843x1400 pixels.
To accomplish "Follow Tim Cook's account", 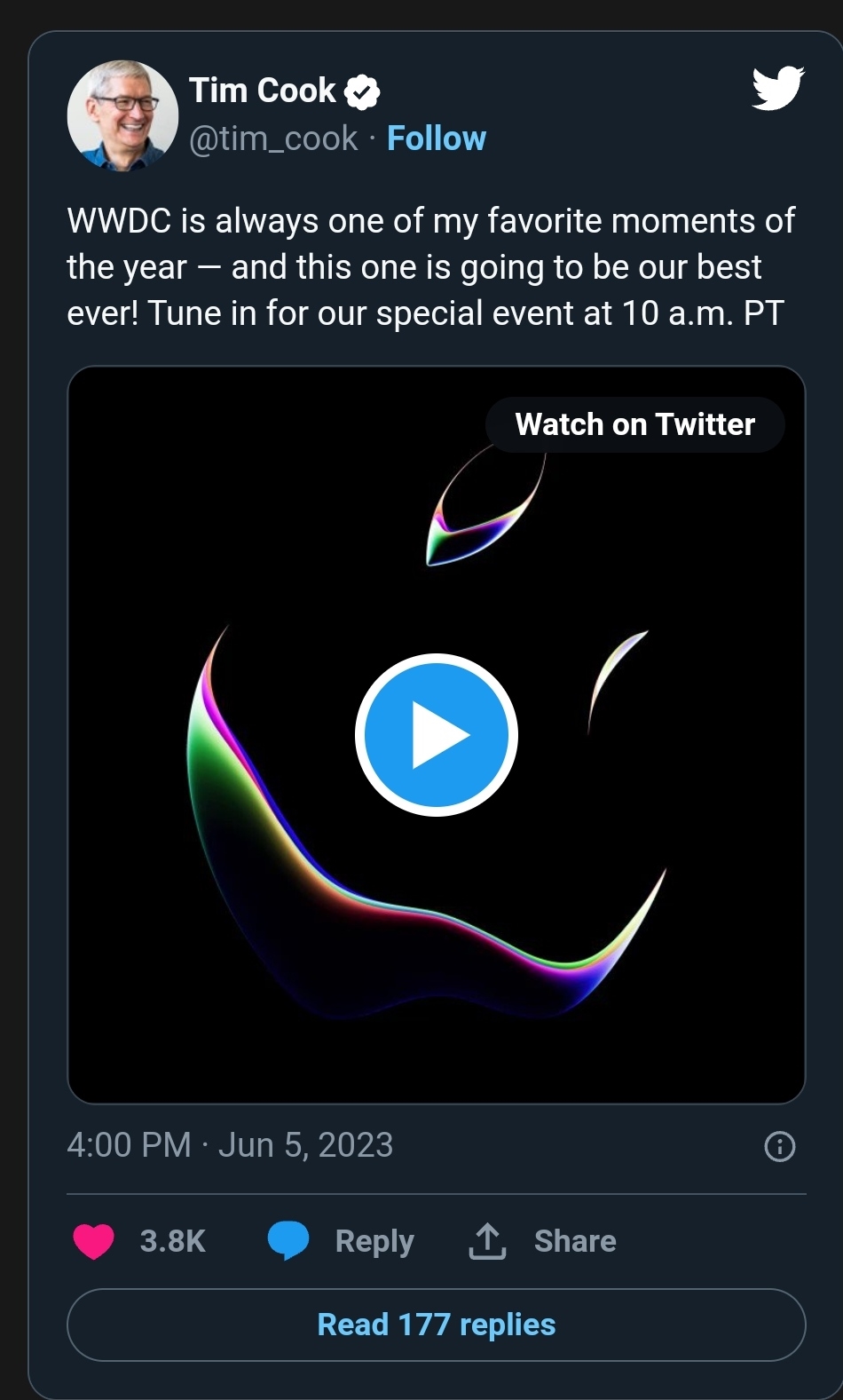I will click(x=437, y=138).
